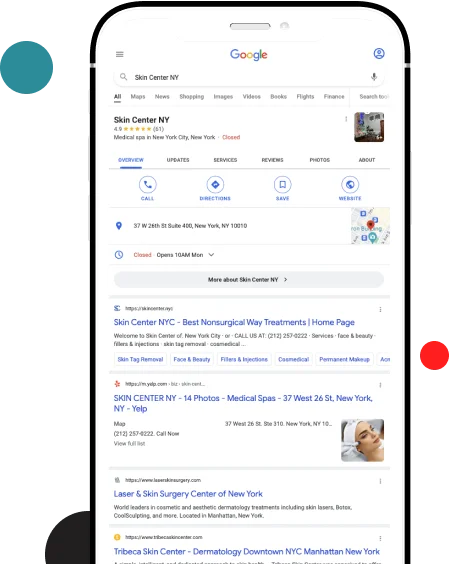This screenshot has height=564, width=449.
Task: Open Laser & Skin Surgery Center link
Action: (188, 494)
